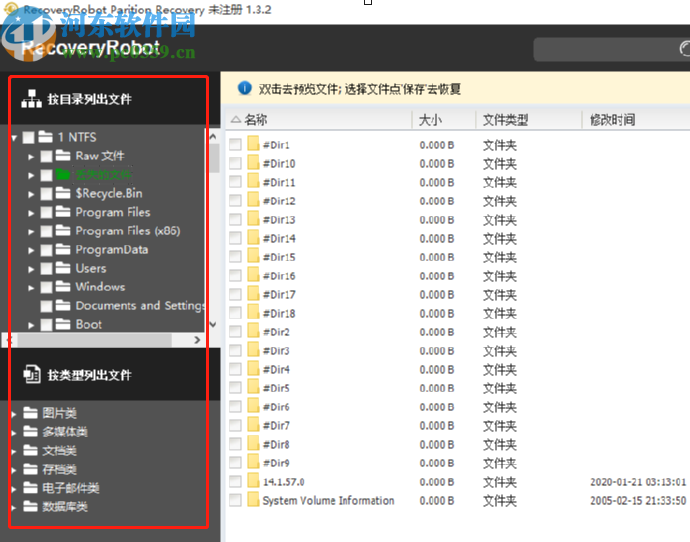Select the $Recycle.Bin tree item
Screen dimensions: 690x542
pyautogui.click(x=108, y=193)
